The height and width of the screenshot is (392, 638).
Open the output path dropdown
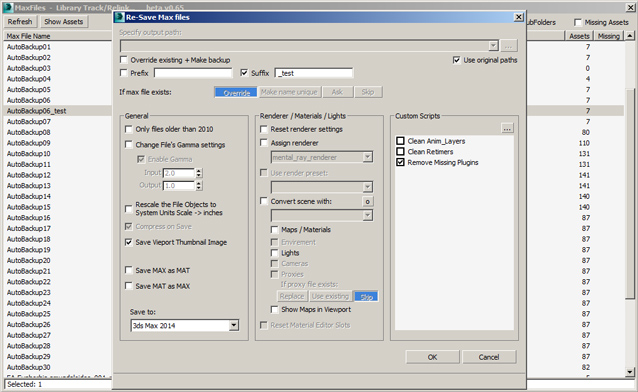pyautogui.click(x=493, y=46)
